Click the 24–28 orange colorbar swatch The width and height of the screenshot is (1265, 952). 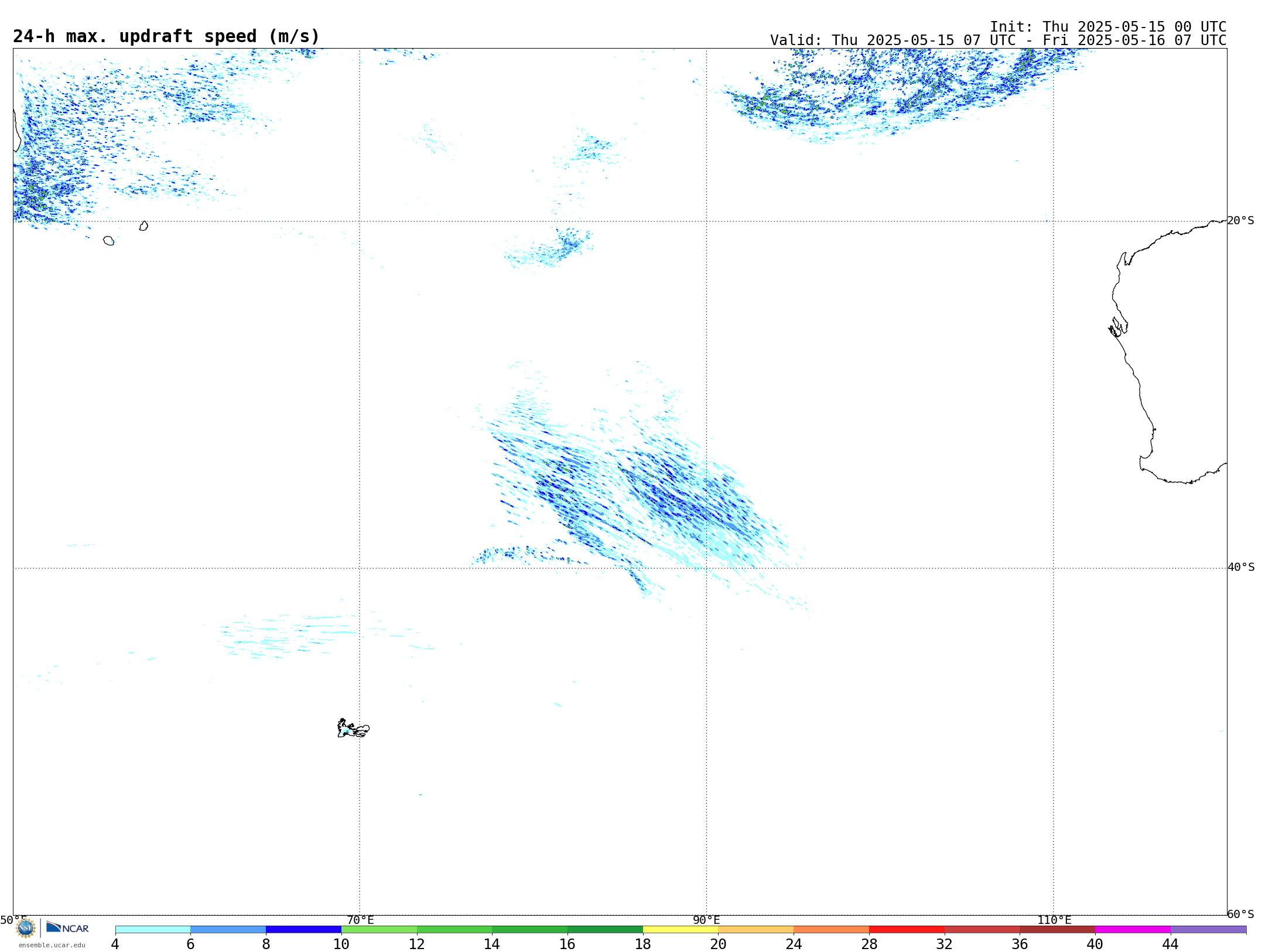pos(832,930)
